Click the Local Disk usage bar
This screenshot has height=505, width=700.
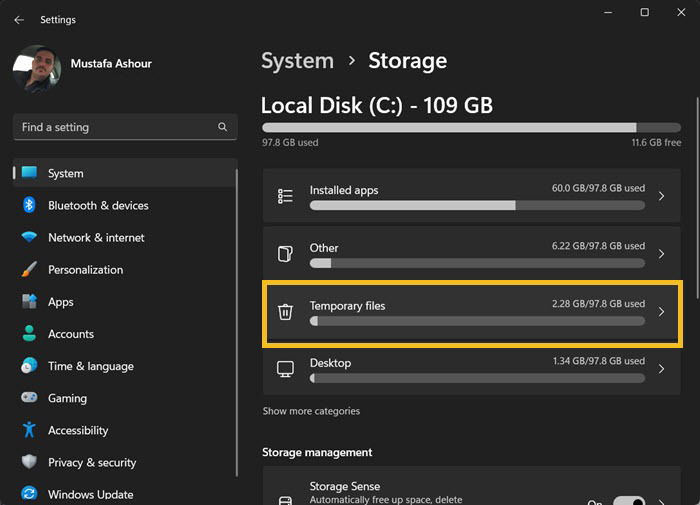coord(471,128)
